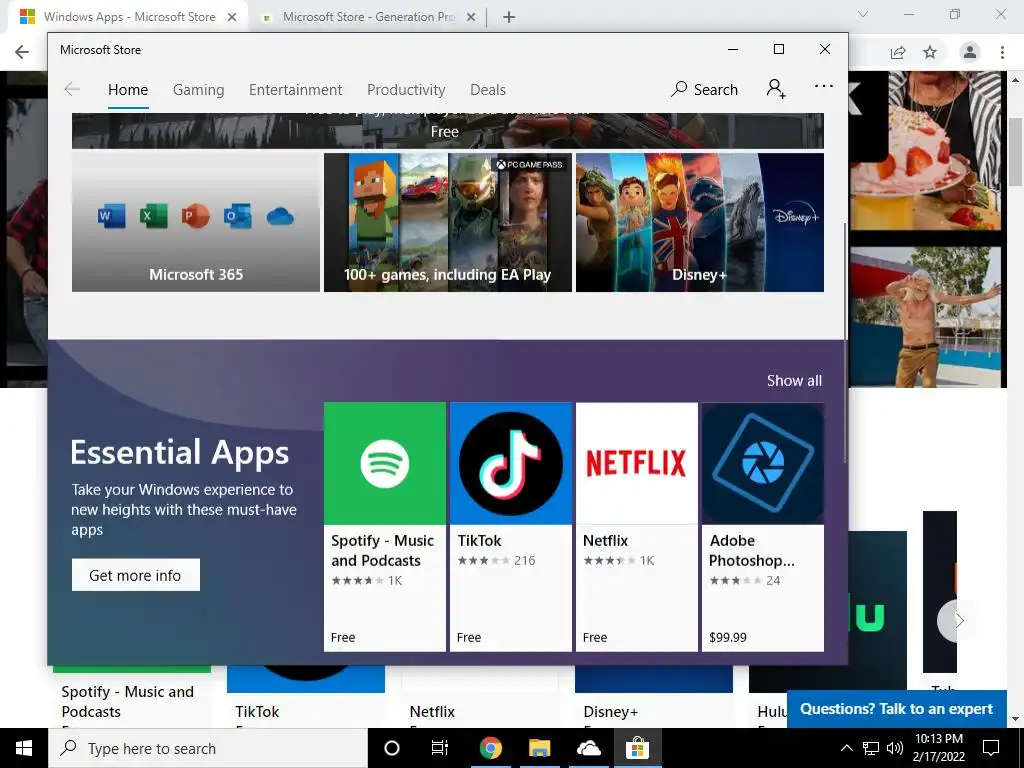Viewport: 1024px width, 768px height.
Task: Open File Explorer from the taskbar
Action: (539, 748)
